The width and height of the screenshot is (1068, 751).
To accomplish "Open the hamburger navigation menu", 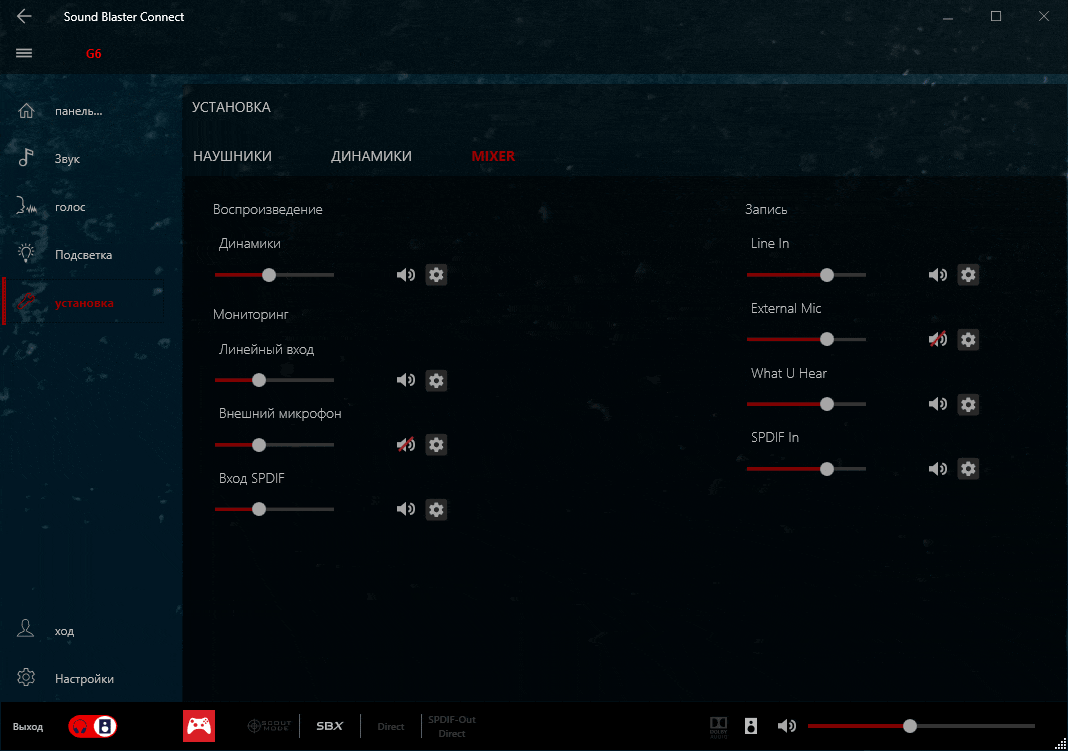I will click(x=25, y=53).
